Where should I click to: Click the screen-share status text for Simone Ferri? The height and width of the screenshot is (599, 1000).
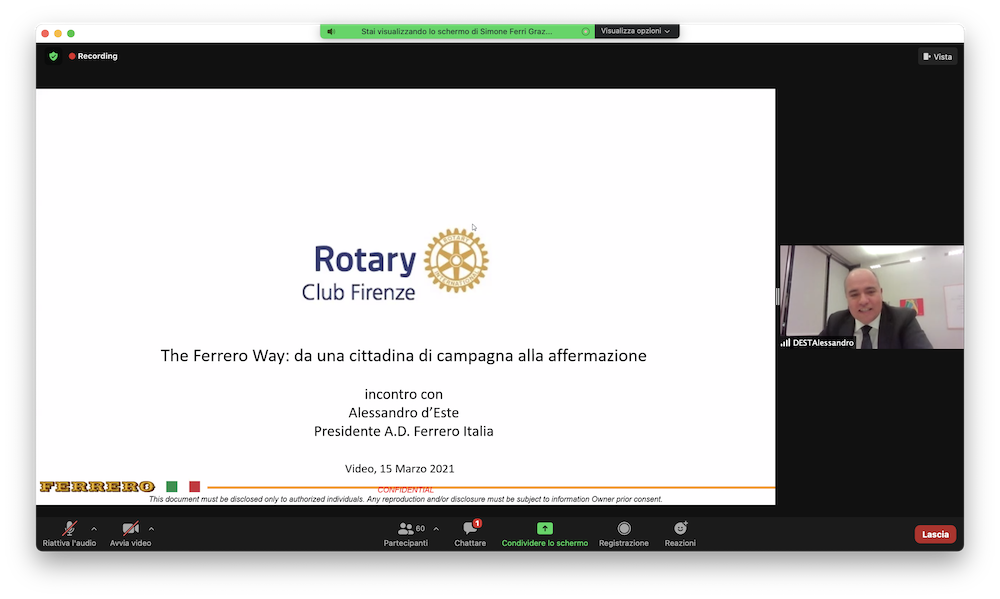tap(457, 31)
